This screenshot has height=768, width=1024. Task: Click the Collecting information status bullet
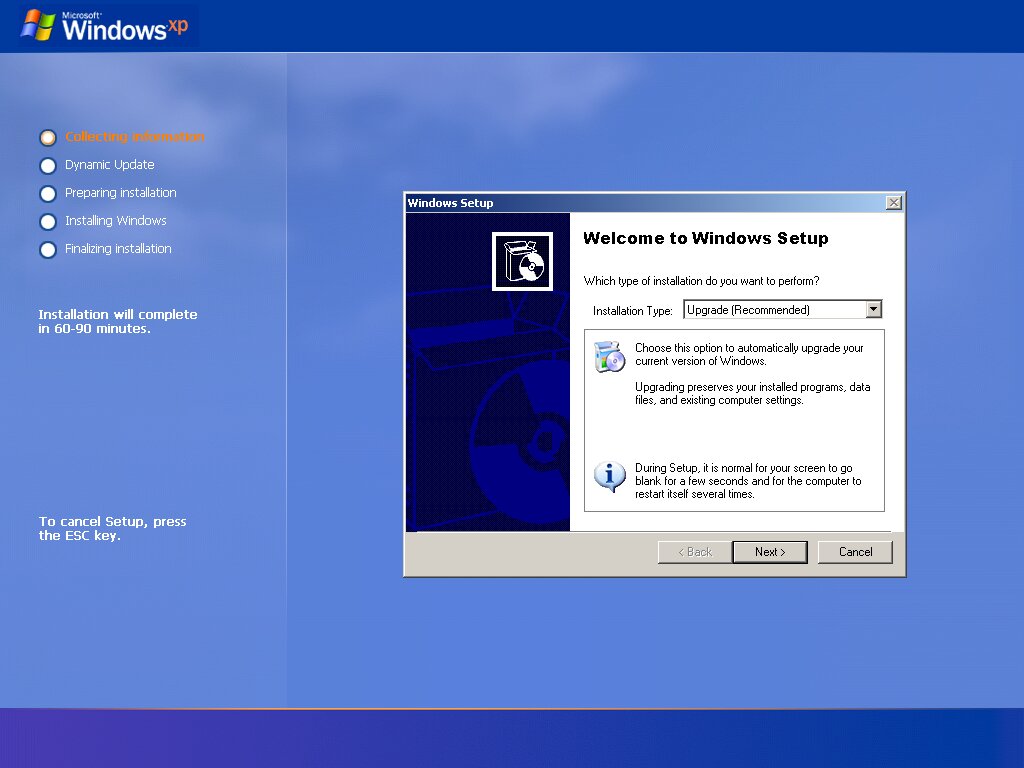[47, 137]
